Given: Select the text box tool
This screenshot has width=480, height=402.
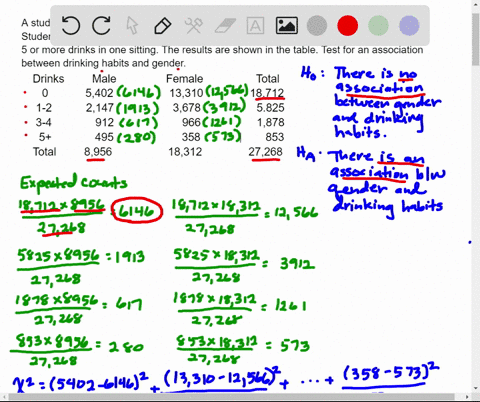Looking at the screenshot, I should click(255, 26).
